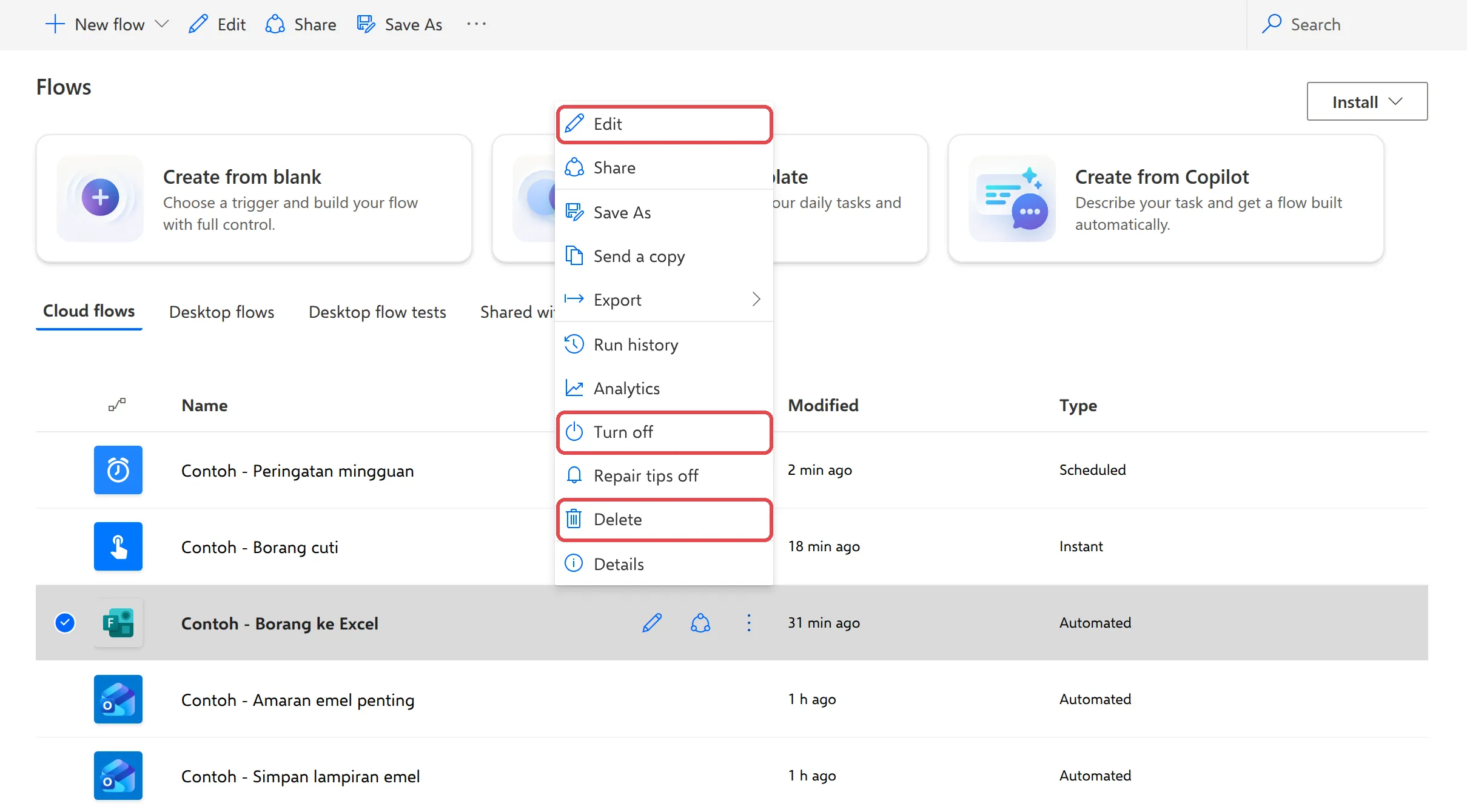Screen dimensions: 1467x812
Task: Choose Edit in the context menu
Action: [664, 124]
